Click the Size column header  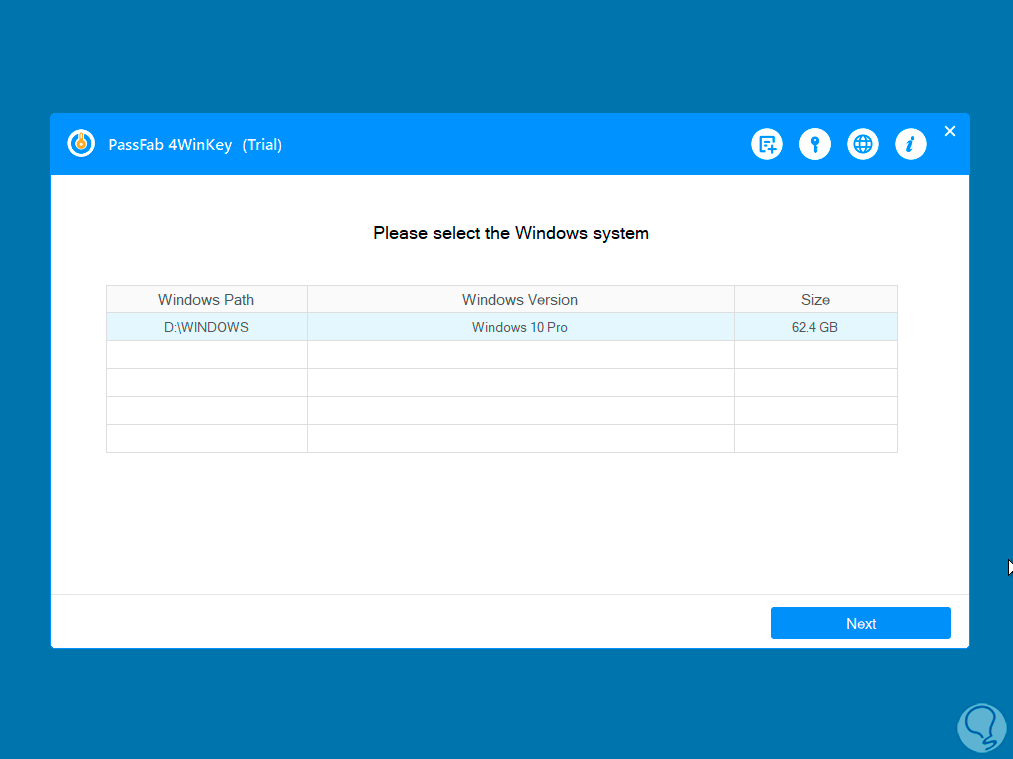point(815,300)
